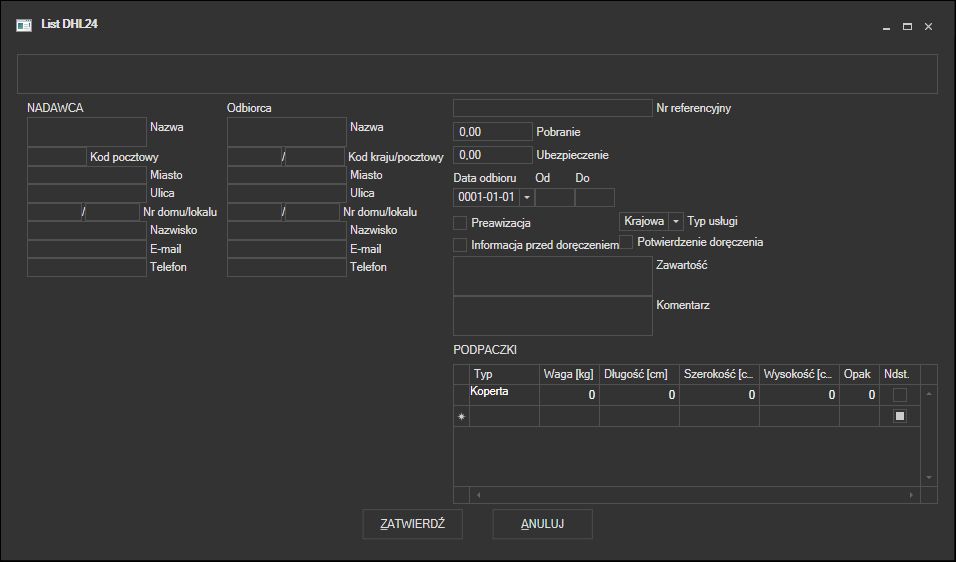Click the Odbiorca E-mail field
This screenshot has width=956, height=562.
click(287, 249)
